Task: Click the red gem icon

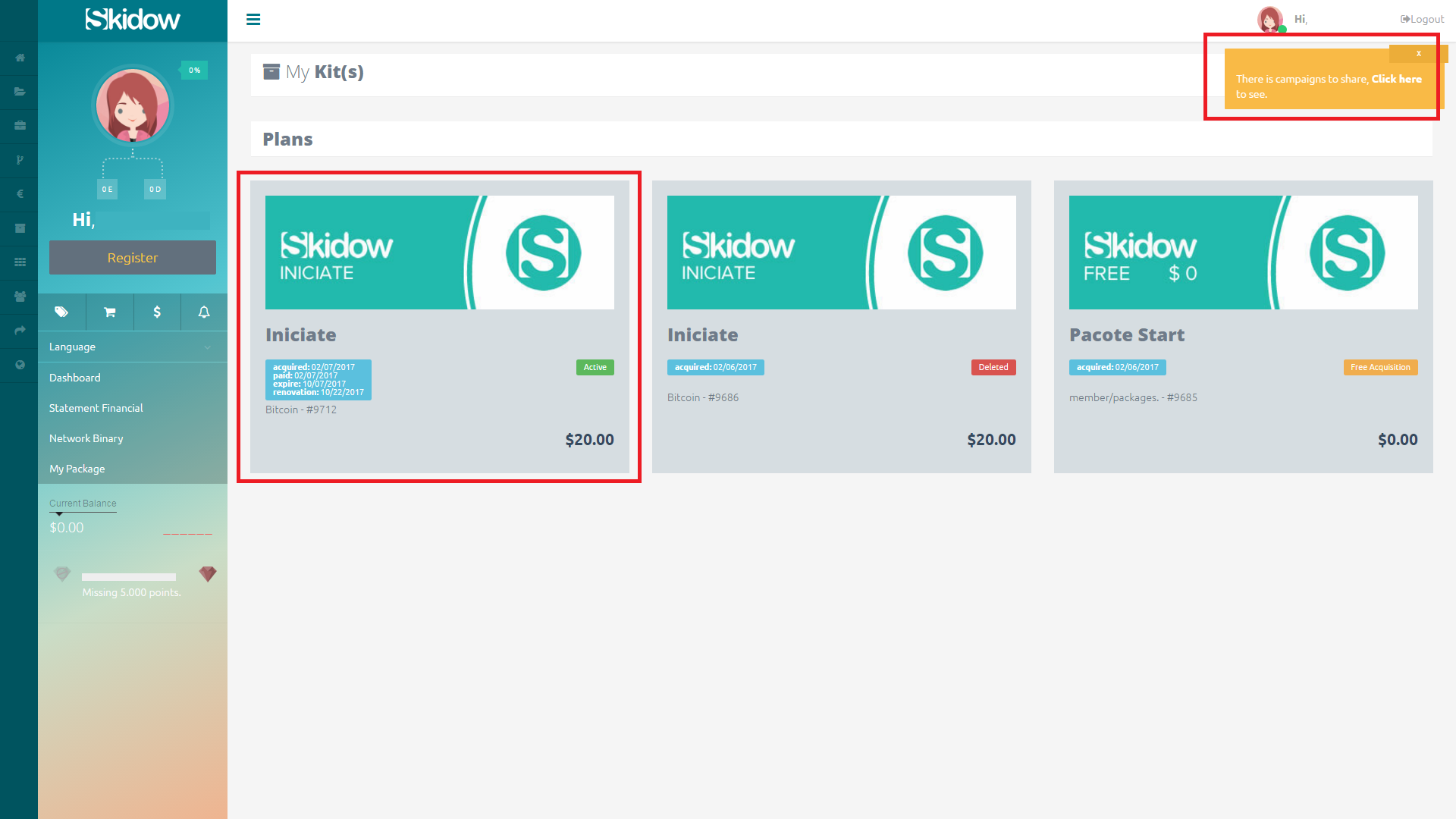Action: pyautogui.click(x=208, y=574)
